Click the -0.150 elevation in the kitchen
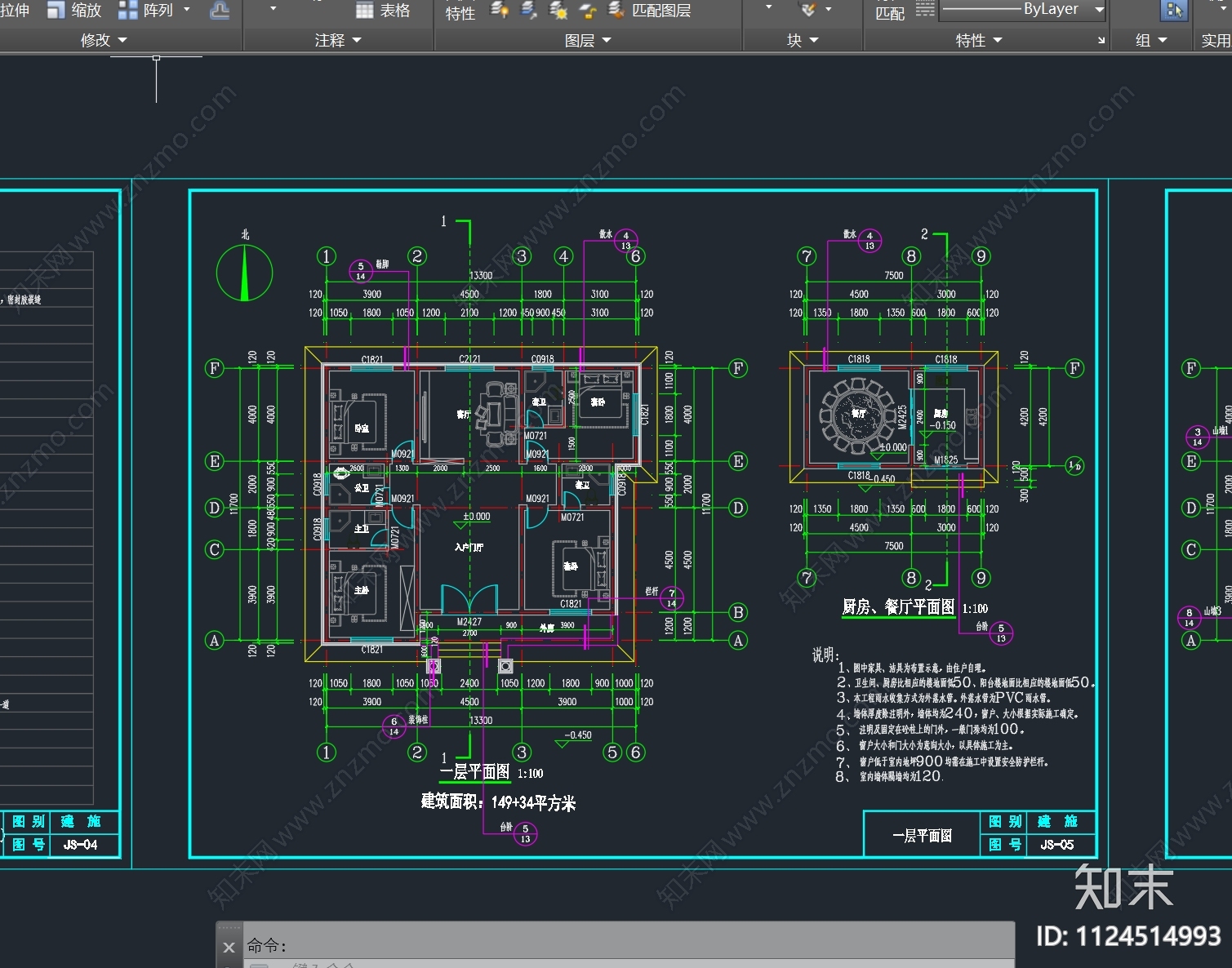1232x968 pixels. [x=942, y=425]
